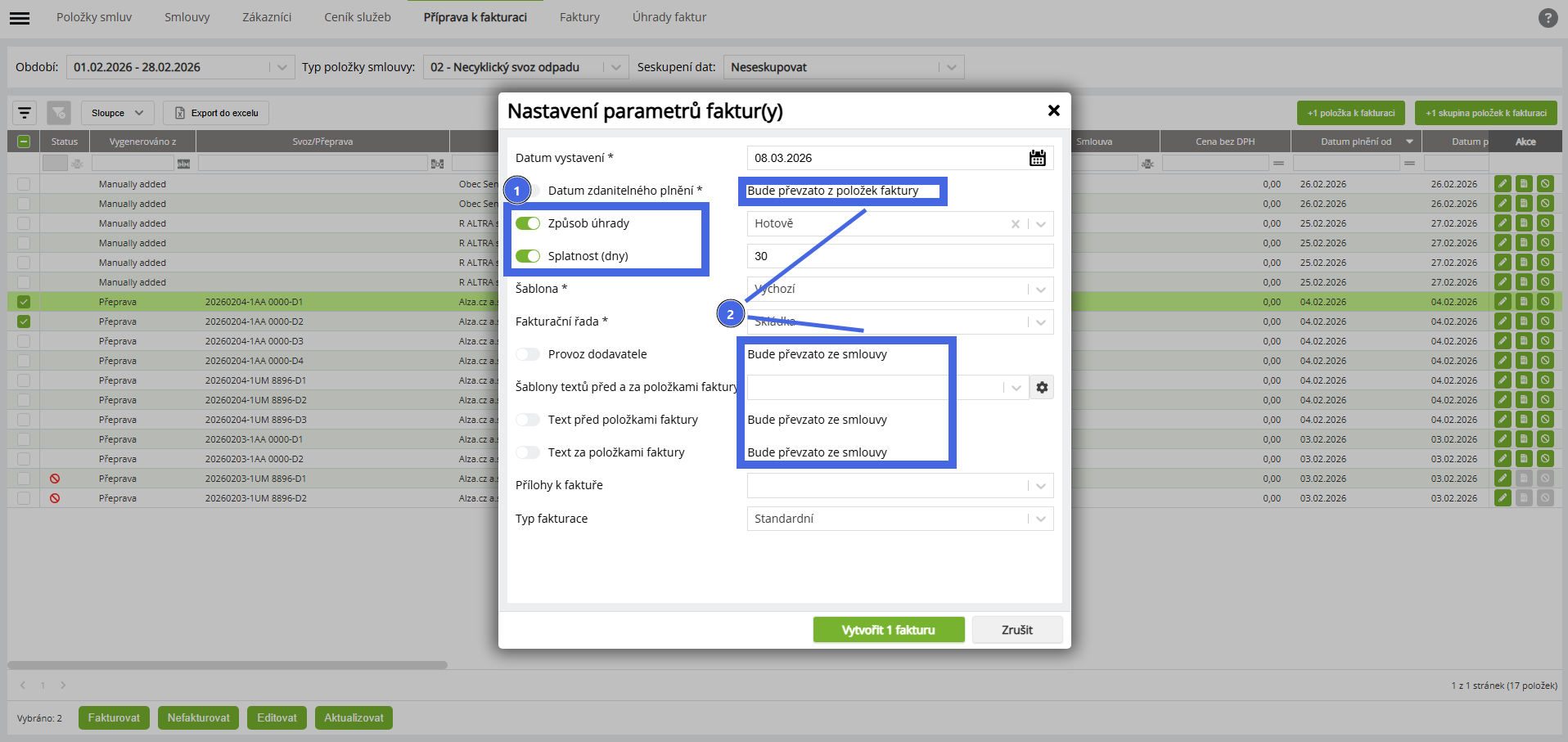Open the calendar picker for Datum vystavení
The width and height of the screenshot is (1568, 742).
pos(1038,158)
